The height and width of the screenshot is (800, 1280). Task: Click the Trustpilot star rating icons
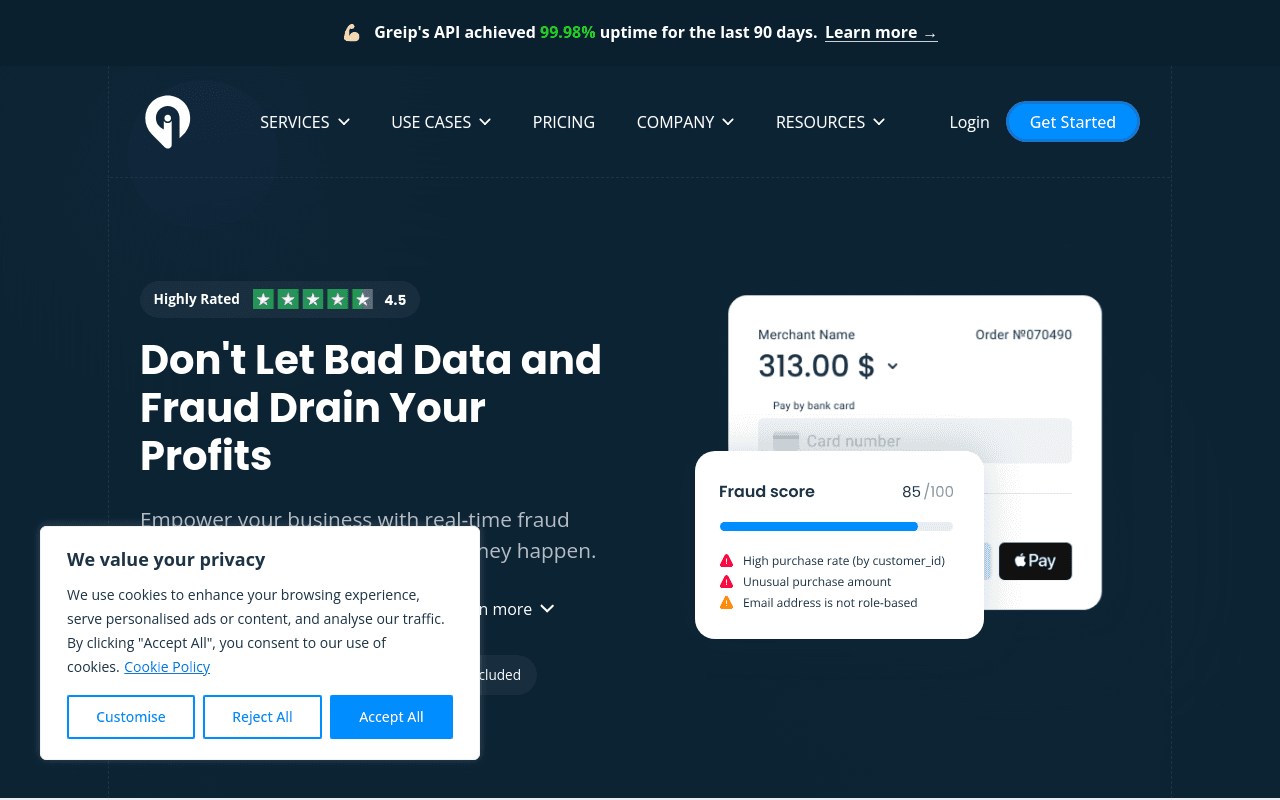pyautogui.click(x=313, y=299)
